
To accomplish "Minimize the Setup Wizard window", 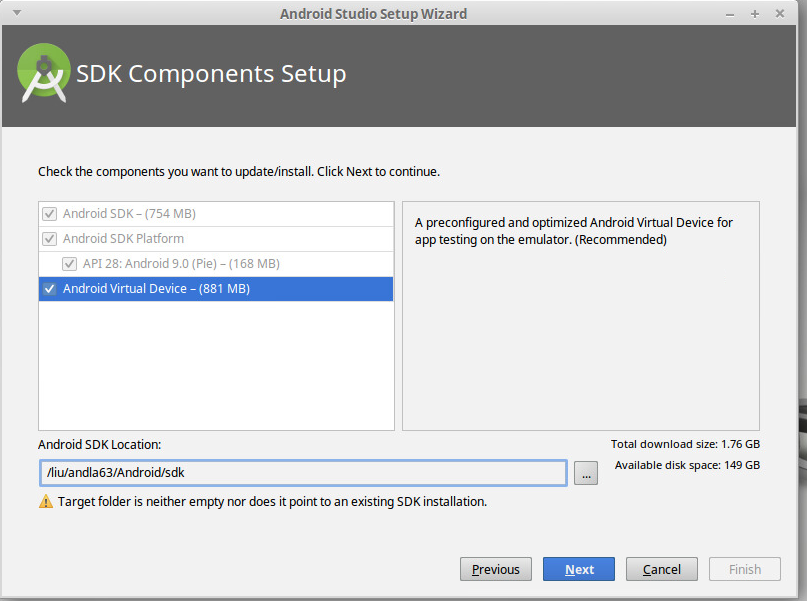I will [730, 14].
